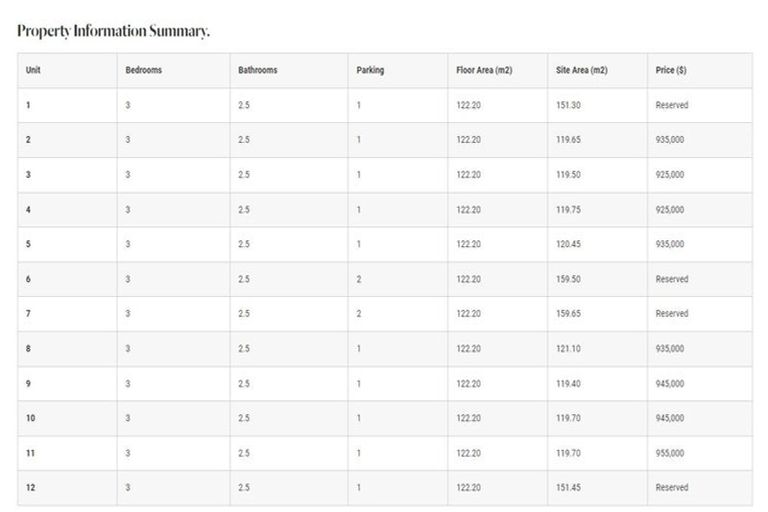Click the Floor Area (m2) column header
The width and height of the screenshot is (768, 512).
click(x=484, y=70)
